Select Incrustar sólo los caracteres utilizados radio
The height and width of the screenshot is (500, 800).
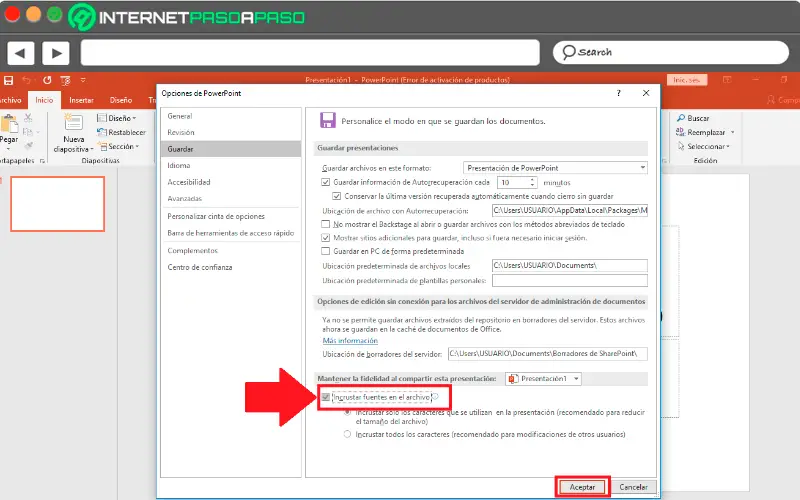[x=347, y=412]
